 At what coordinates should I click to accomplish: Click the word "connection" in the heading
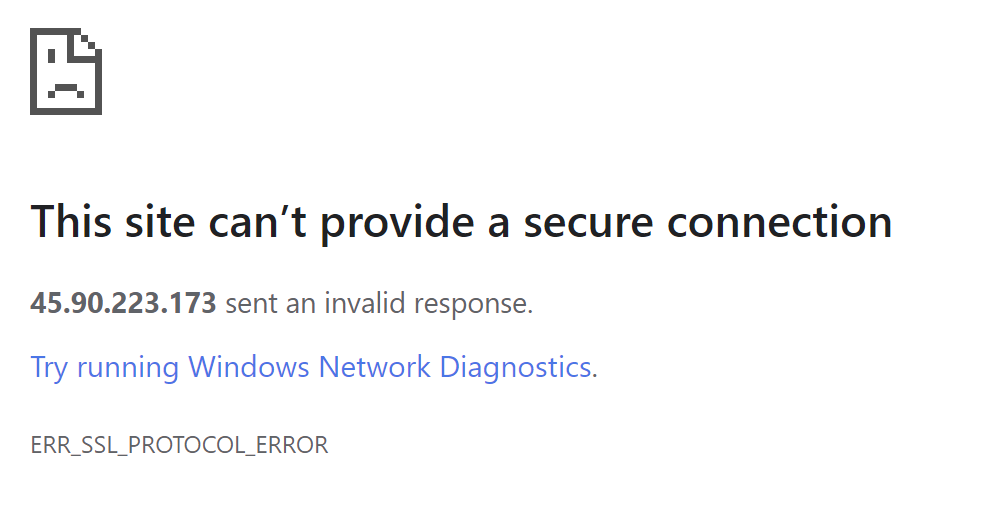[779, 221]
